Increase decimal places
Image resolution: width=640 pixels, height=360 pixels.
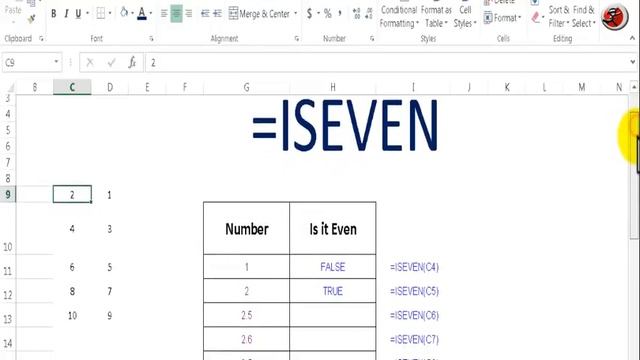[356, 14]
